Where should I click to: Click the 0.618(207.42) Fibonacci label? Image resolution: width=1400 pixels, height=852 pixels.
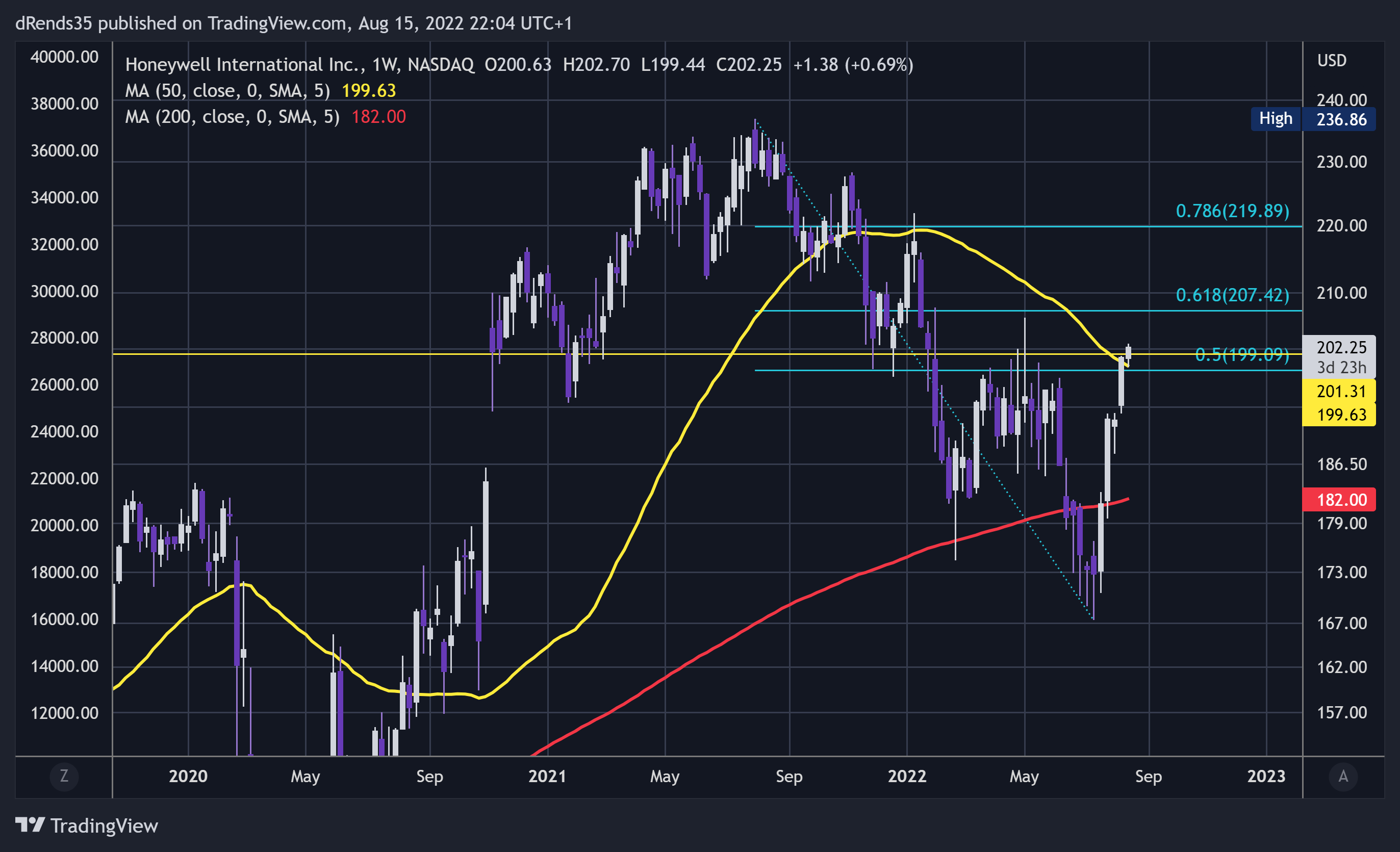click(1232, 295)
